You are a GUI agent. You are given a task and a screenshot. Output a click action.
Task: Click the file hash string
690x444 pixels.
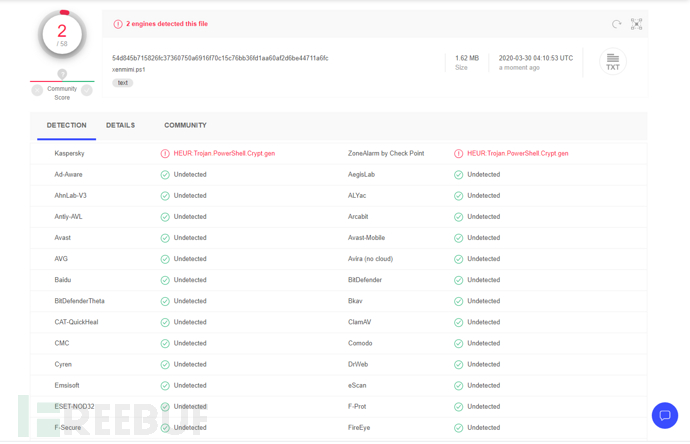(220, 58)
